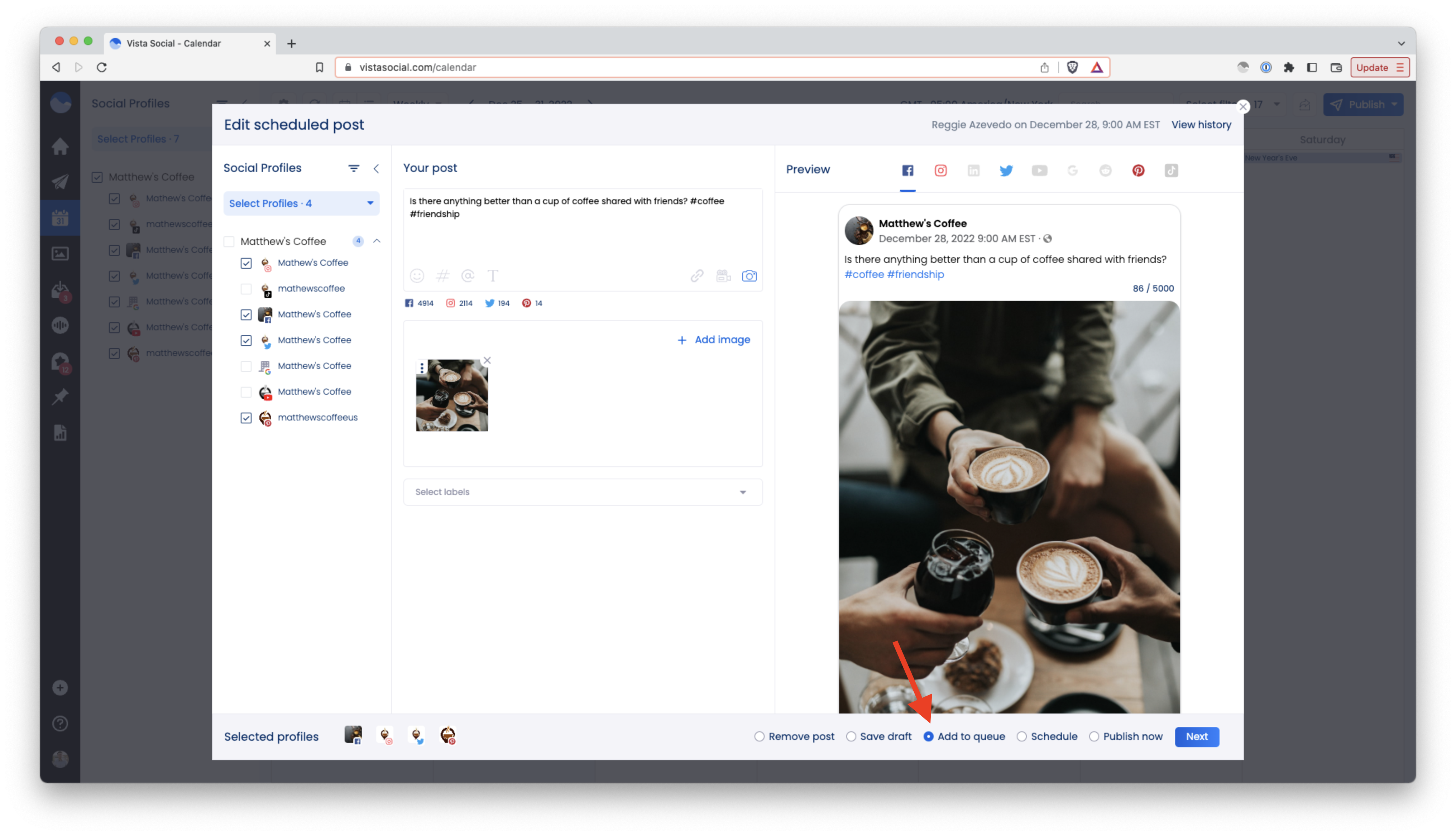Switch preview to YouTube tab

pos(1040,170)
